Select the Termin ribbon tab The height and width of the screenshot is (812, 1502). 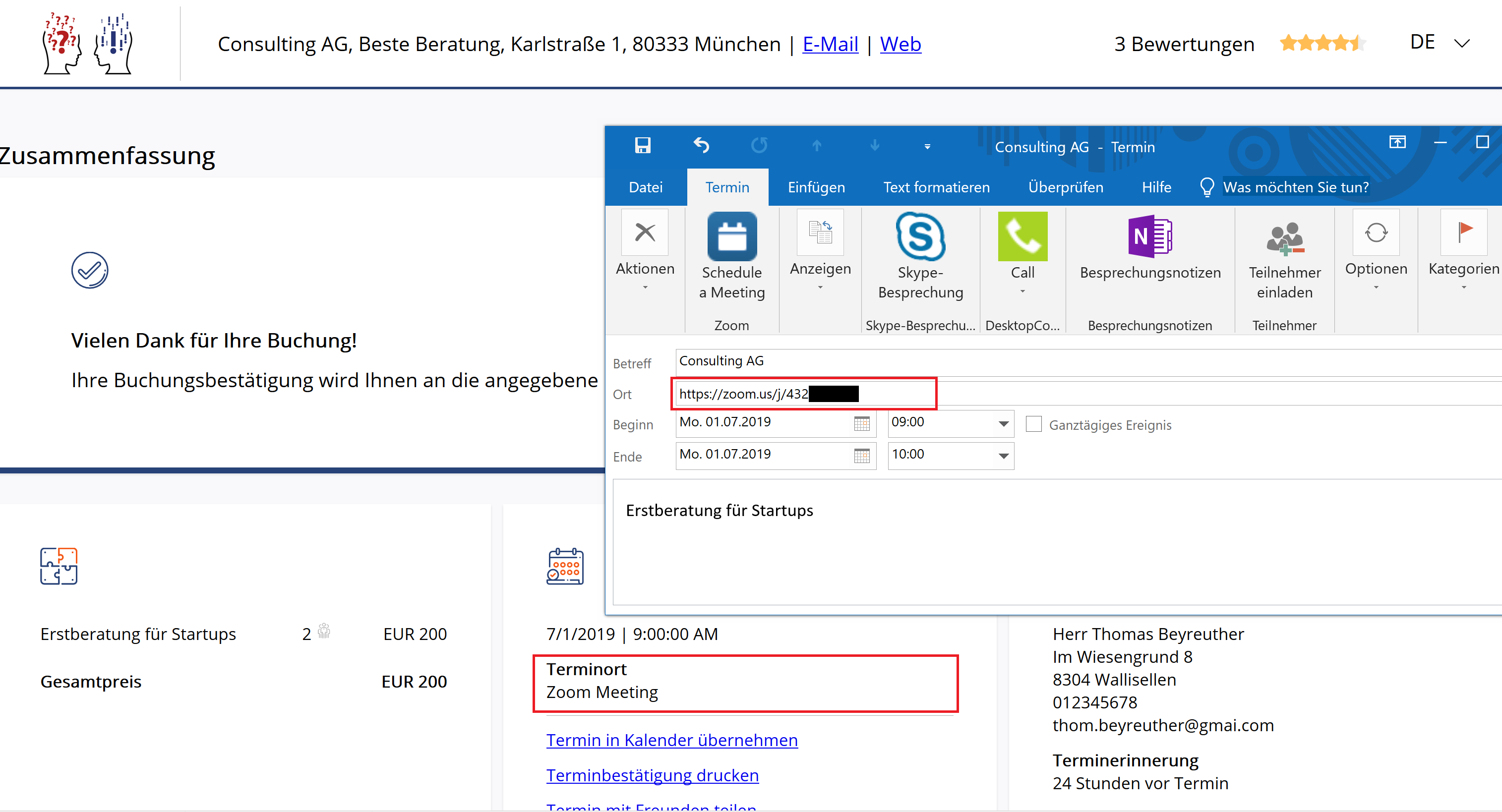(727, 187)
